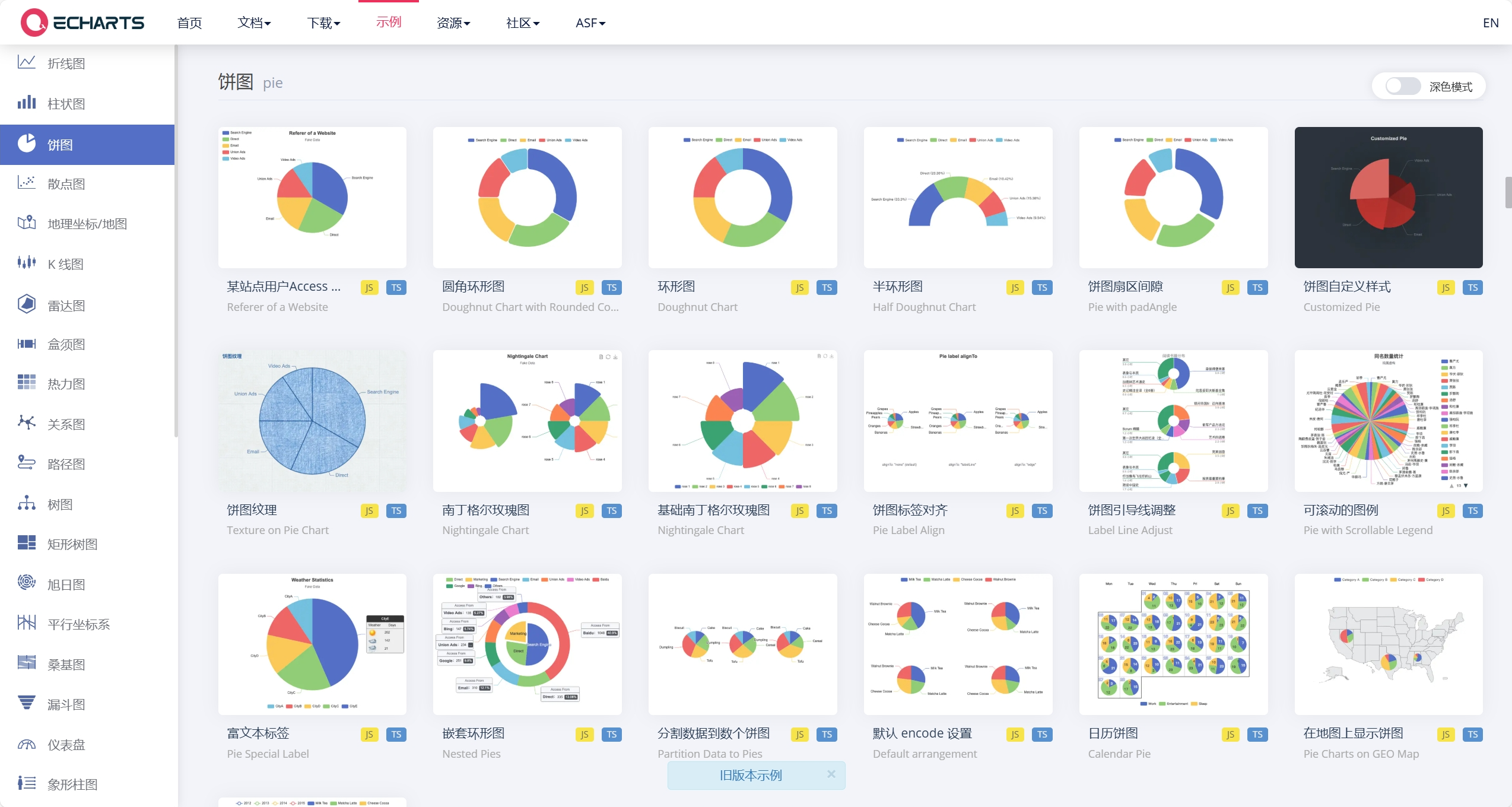The image size is (1512, 807).
Task: Switch language via EN link
Action: (1490, 23)
